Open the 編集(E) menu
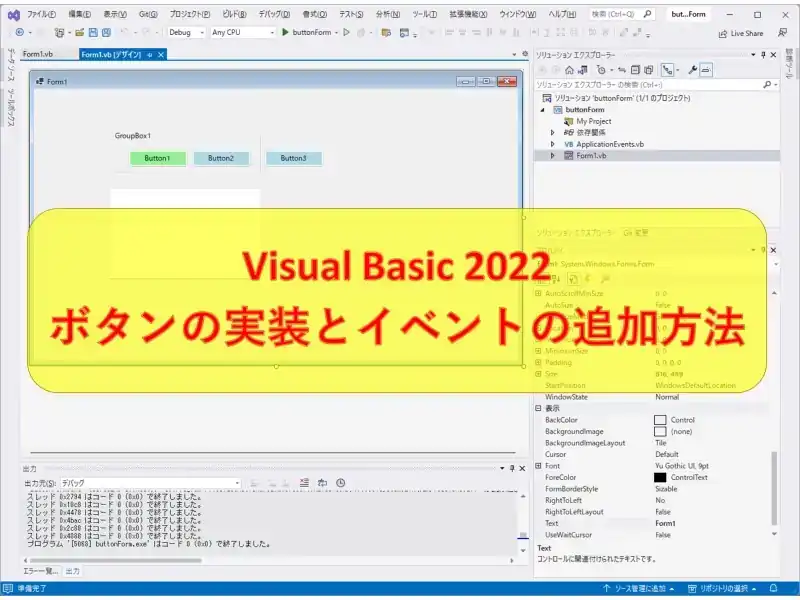Image resolution: width=800 pixels, height=600 pixels. pos(80,14)
